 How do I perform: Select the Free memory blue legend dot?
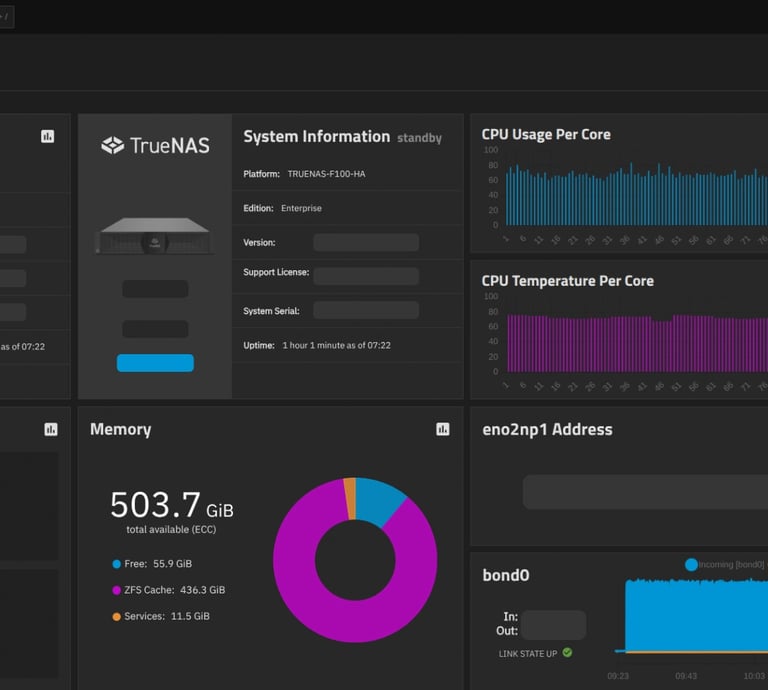click(117, 564)
